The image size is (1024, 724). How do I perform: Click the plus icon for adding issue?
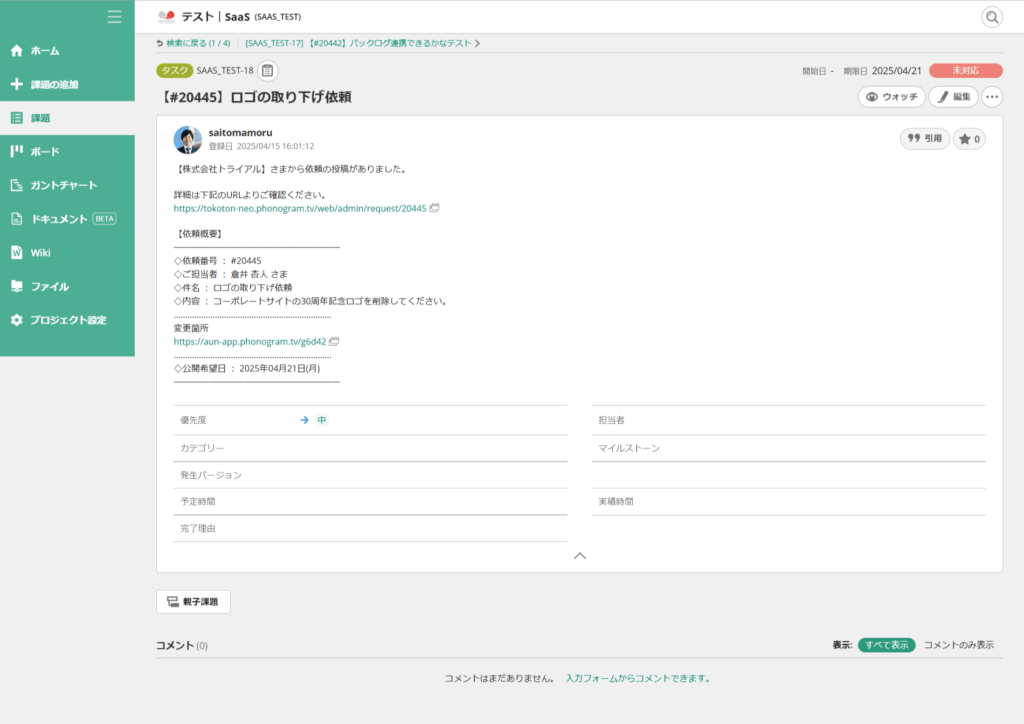coord(17,84)
